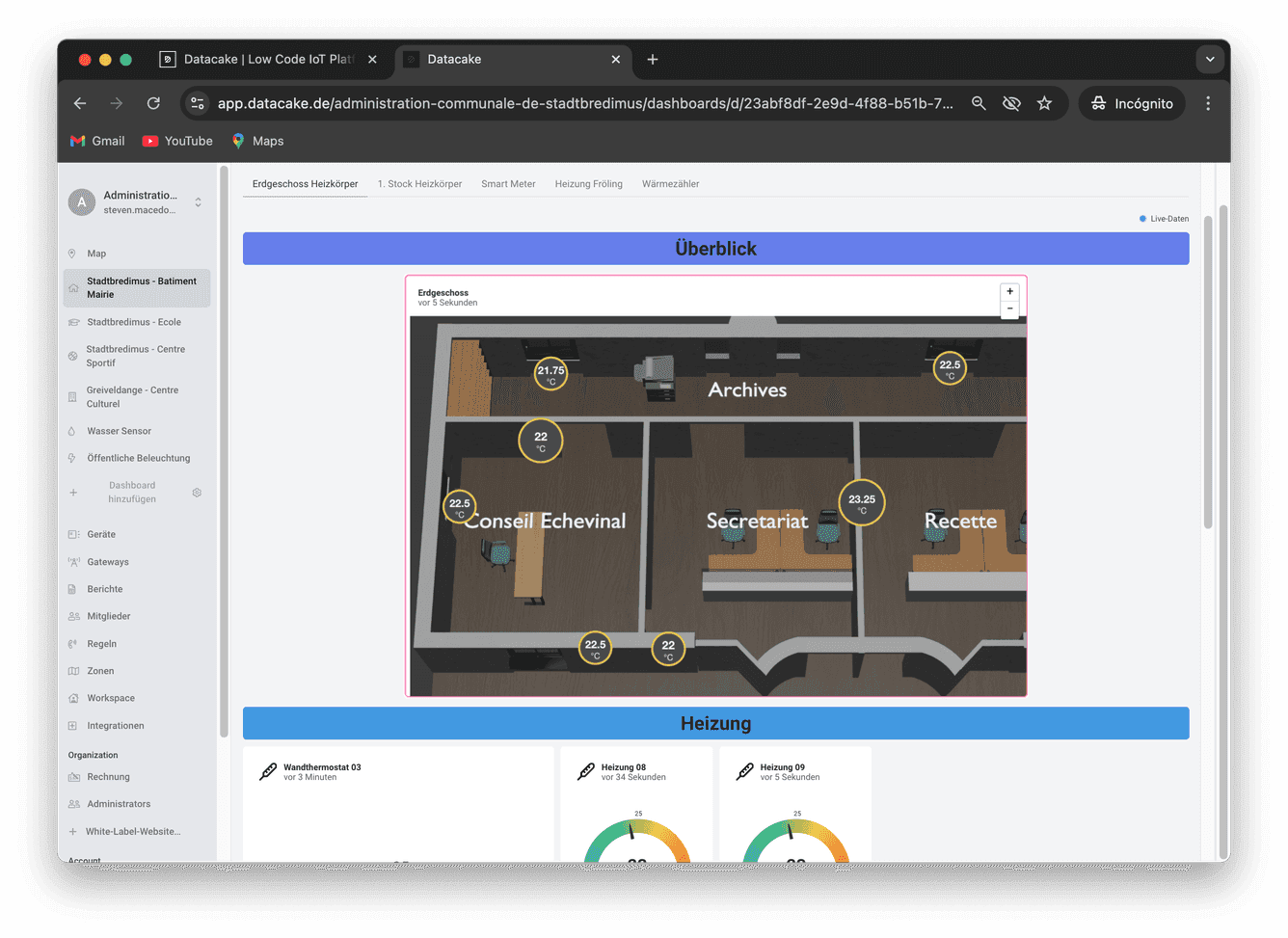
Task: Click the 21.75 °C sensor marker in Archives
Action: click(x=551, y=373)
